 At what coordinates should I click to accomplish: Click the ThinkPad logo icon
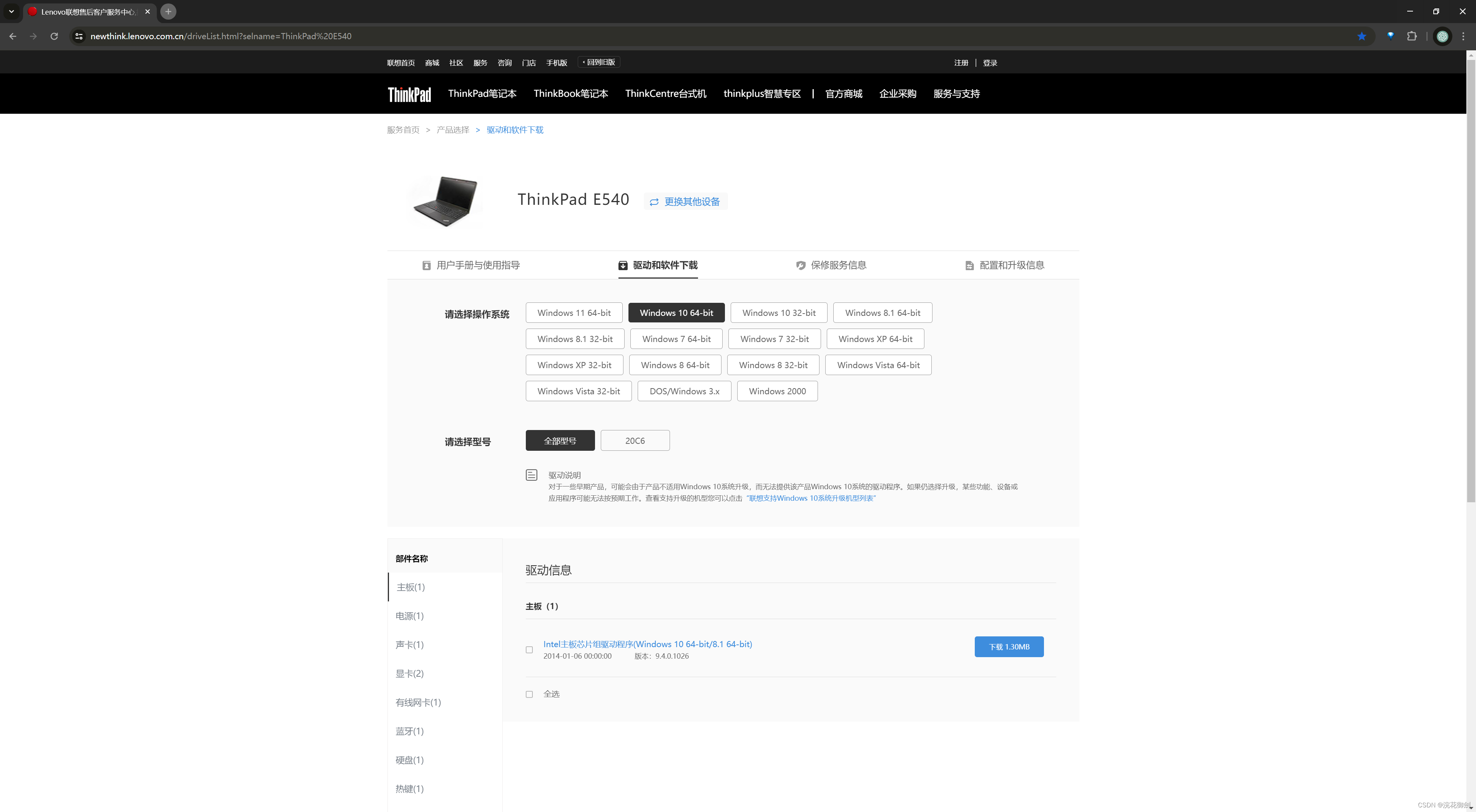coord(409,94)
